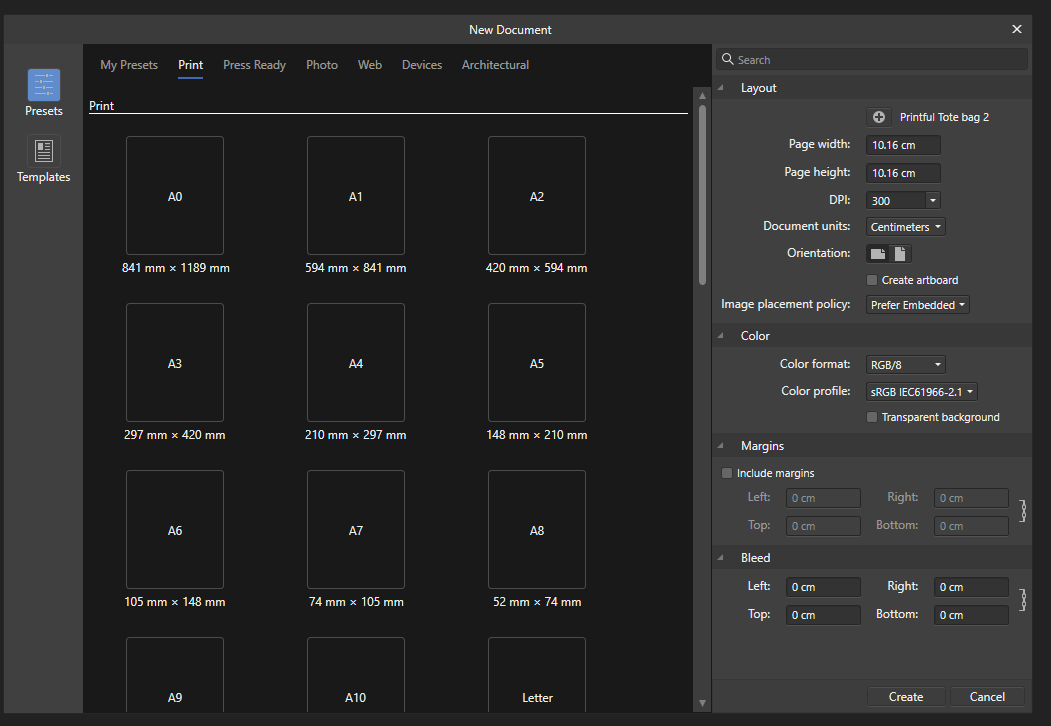Select landscape orientation icon
1051x726 pixels.
click(x=877, y=253)
